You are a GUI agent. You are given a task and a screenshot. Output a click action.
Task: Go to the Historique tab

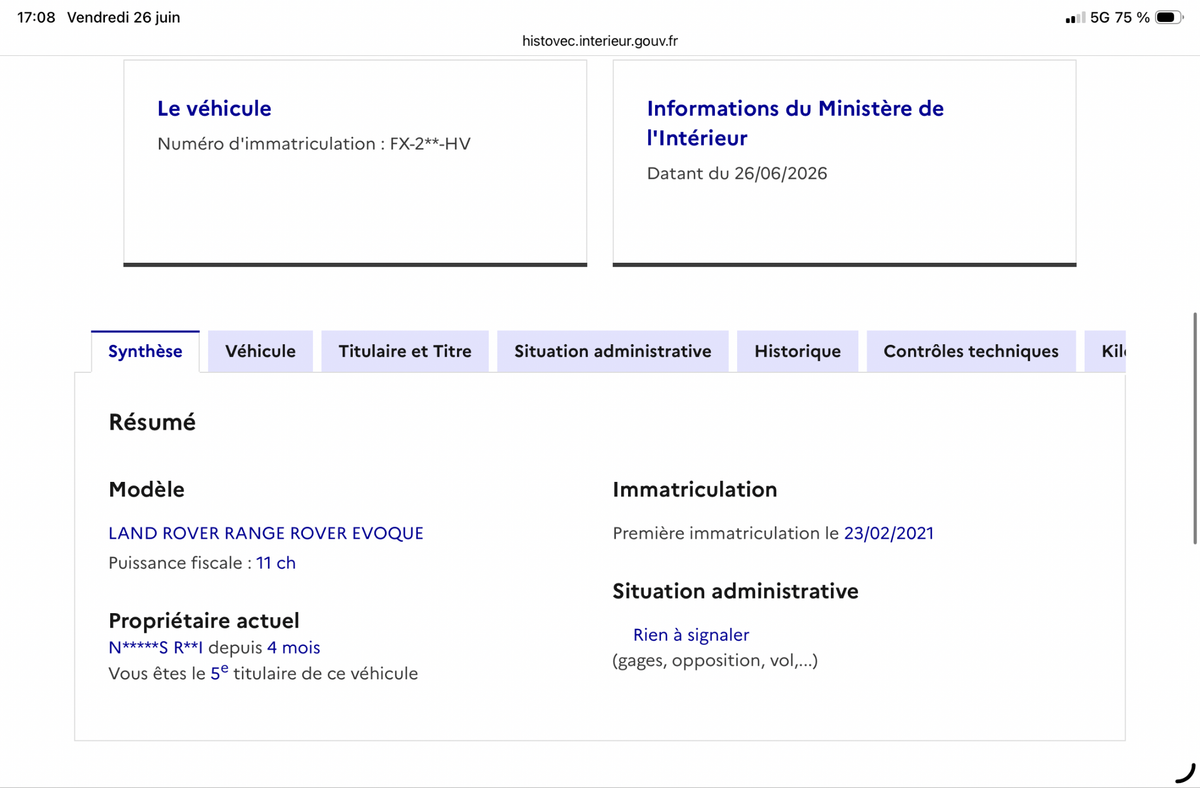pyautogui.click(x=798, y=351)
